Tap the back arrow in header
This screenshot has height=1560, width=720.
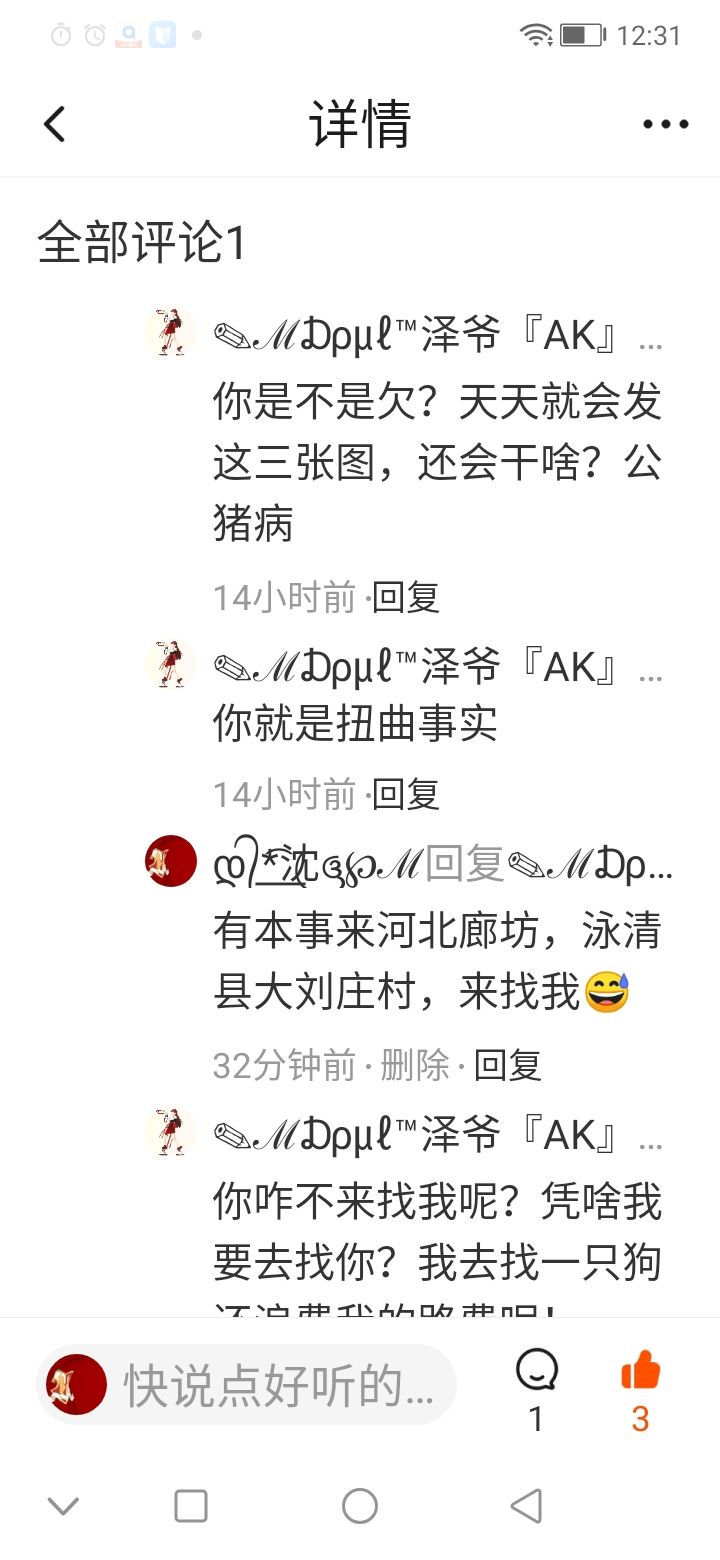pyautogui.click(x=55, y=124)
